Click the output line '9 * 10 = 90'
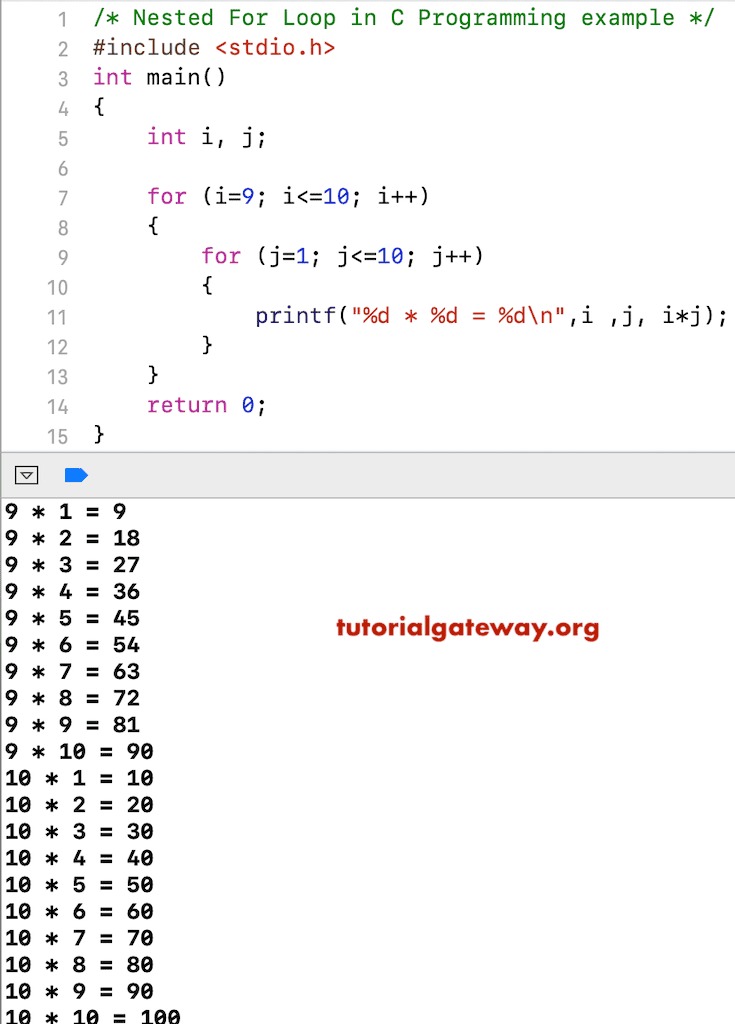735x1024 pixels. (79, 752)
